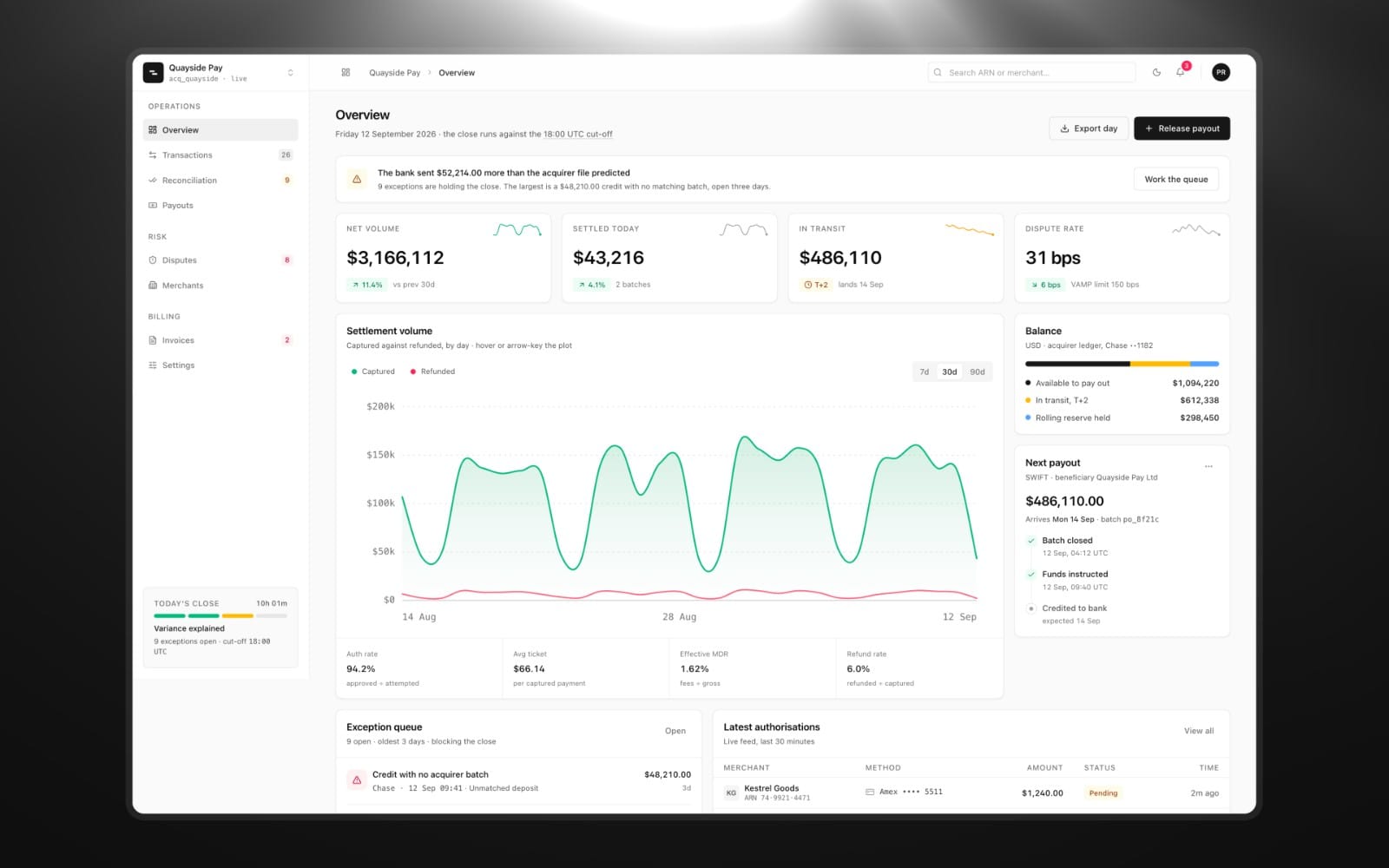Screen dimensions: 1389x868
Task: Click the Work the queue button
Action: (1176, 180)
